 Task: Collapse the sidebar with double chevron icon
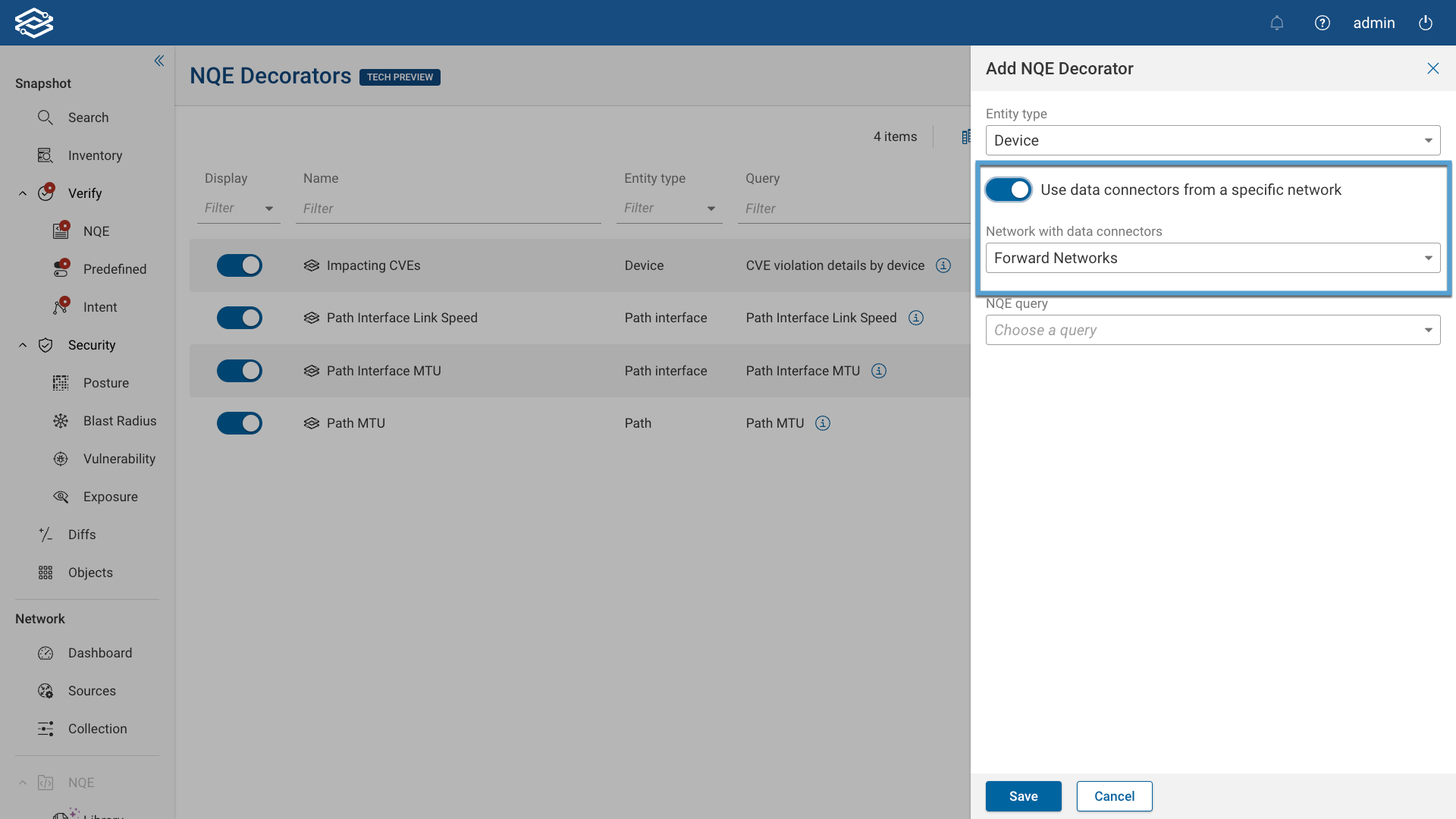pos(159,61)
